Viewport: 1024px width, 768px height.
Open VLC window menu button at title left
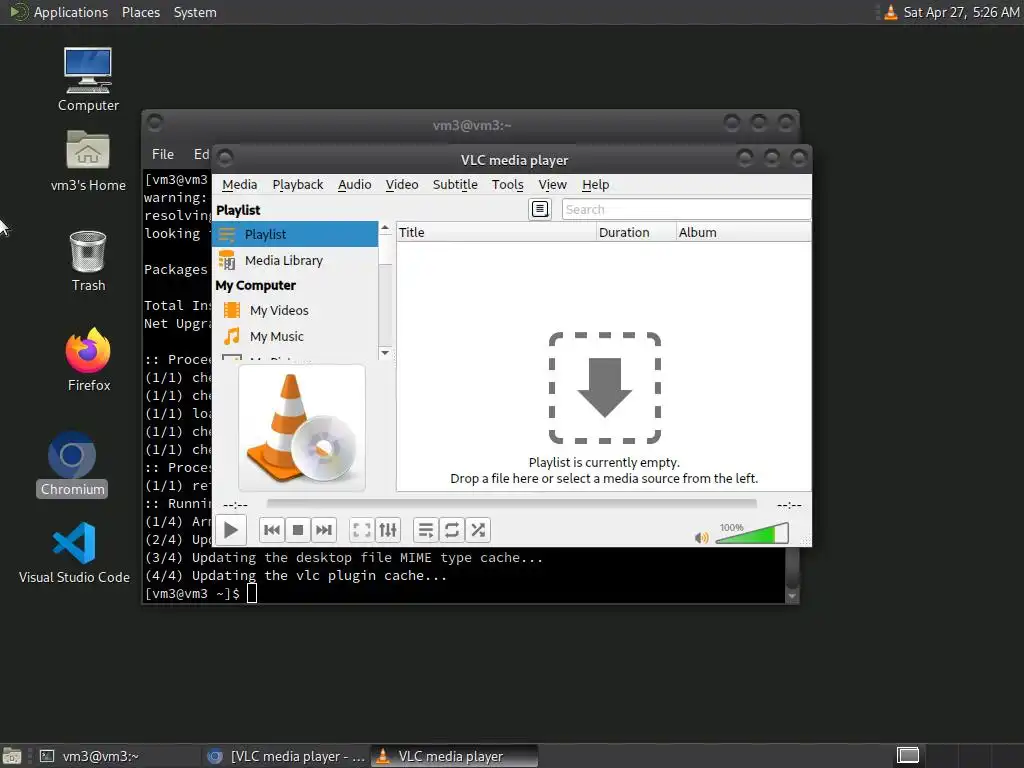click(225, 158)
